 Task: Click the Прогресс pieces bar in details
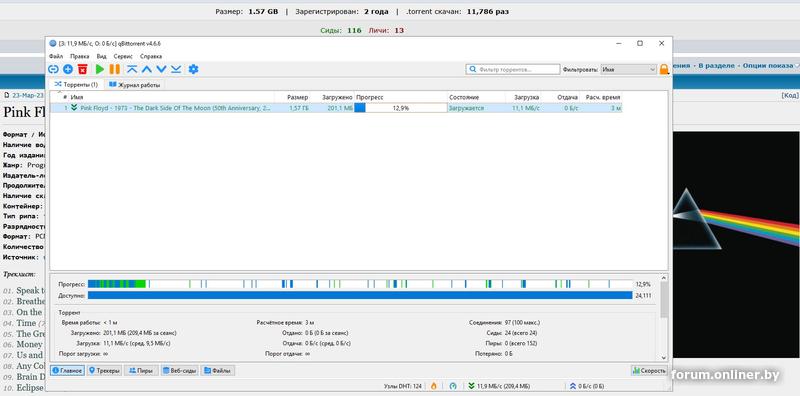click(360, 284)
